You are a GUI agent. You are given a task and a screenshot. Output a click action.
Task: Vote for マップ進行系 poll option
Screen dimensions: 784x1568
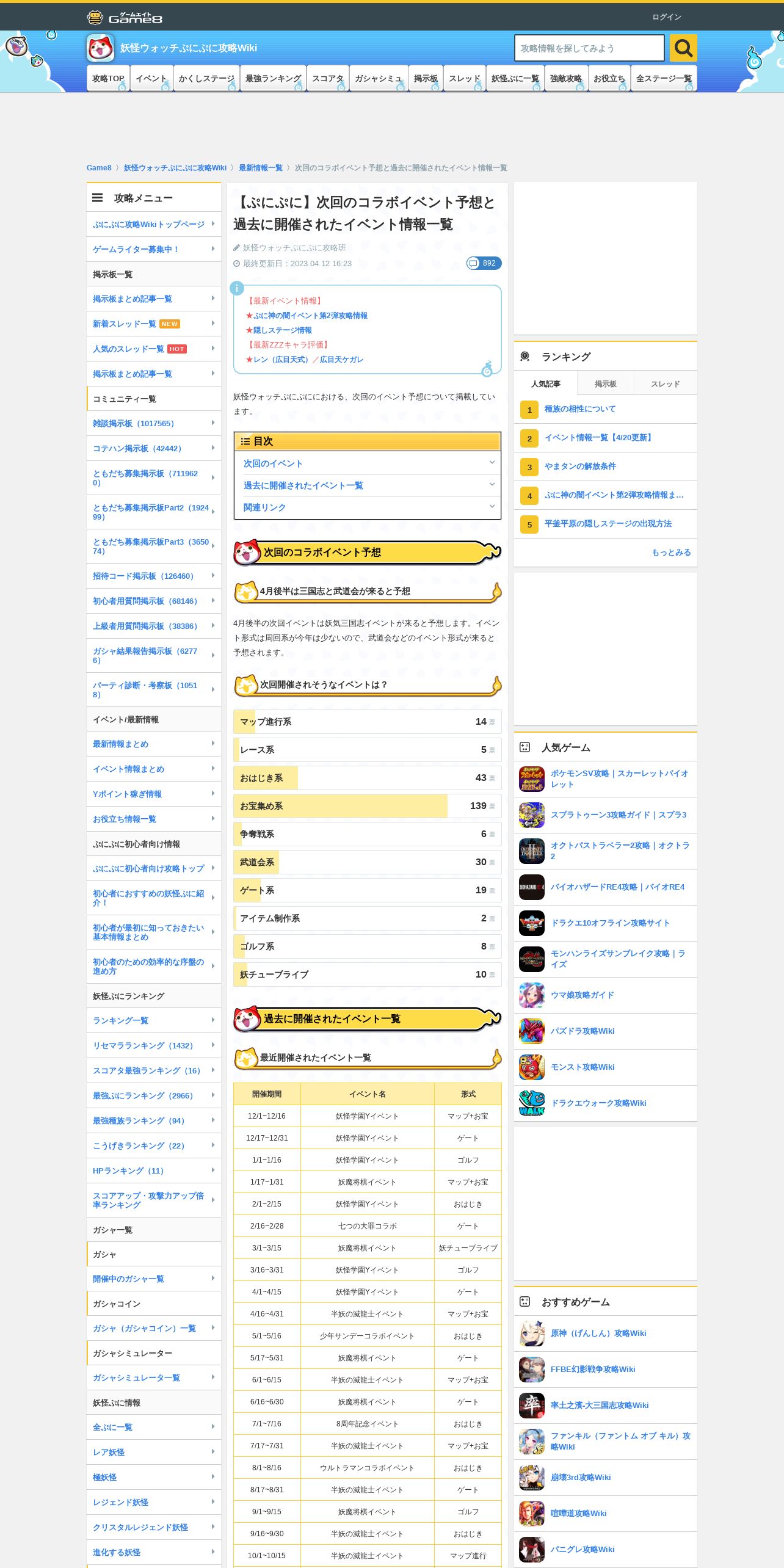point(368,722)
